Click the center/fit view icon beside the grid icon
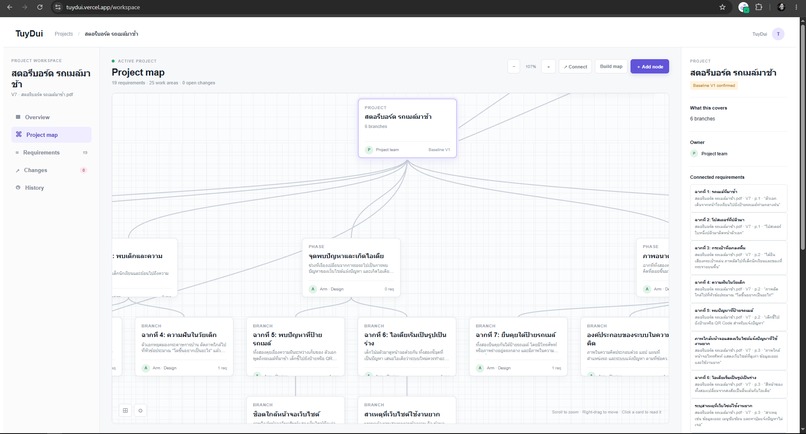 (x=140, y=410)
